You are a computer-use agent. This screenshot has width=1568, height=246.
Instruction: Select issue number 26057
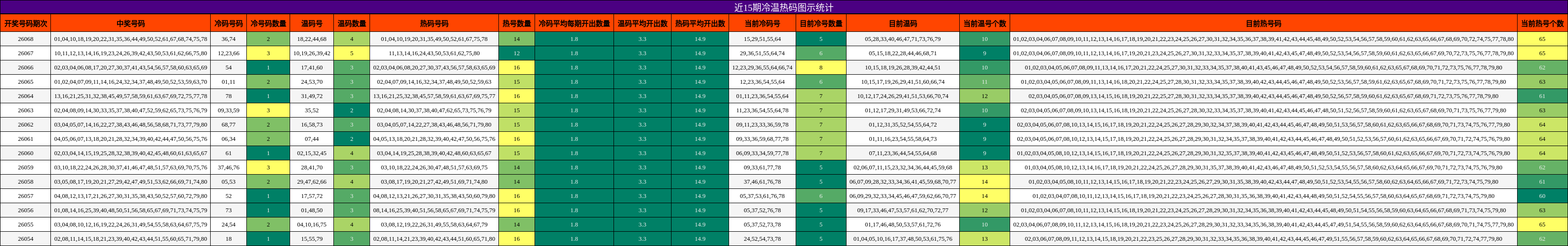[26, 196]
